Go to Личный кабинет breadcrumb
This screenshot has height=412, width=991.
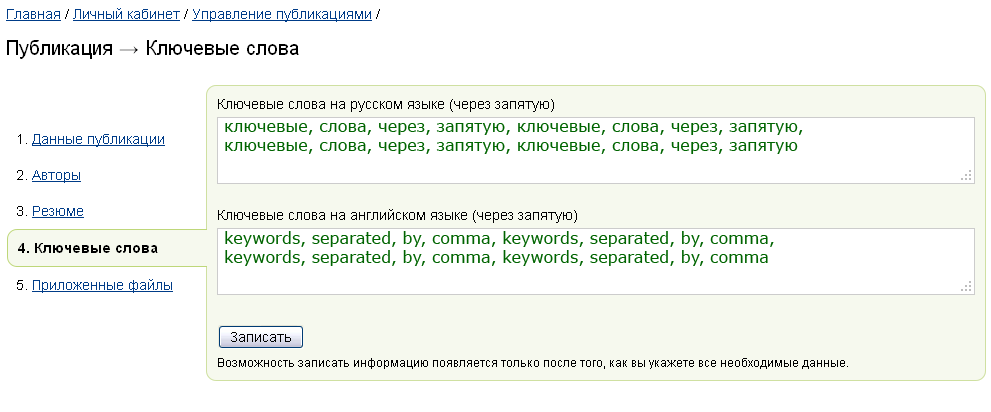pyautogui.click(x=126, y=14)
